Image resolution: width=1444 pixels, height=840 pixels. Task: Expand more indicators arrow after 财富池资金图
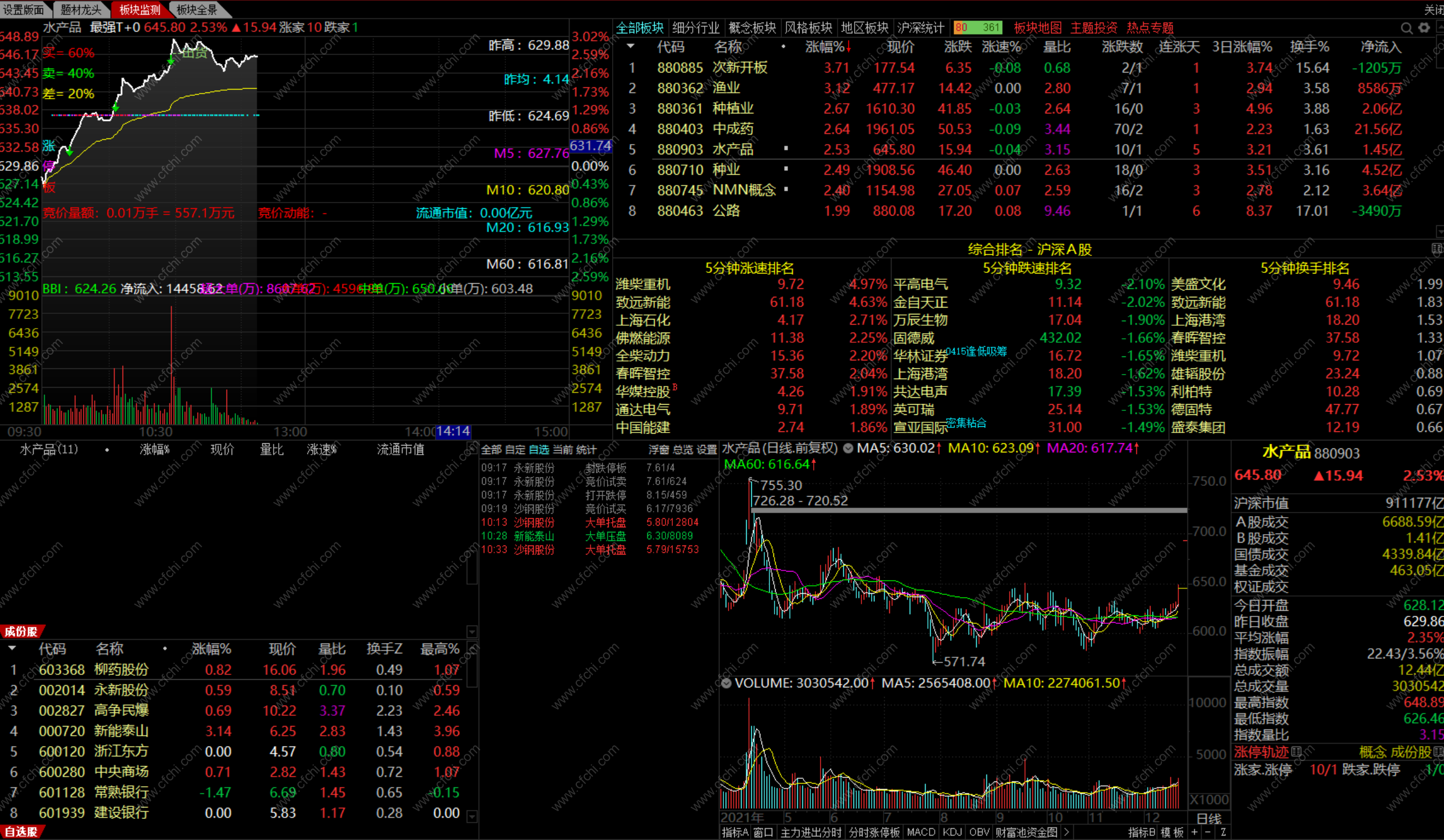tap(1066, 832)
